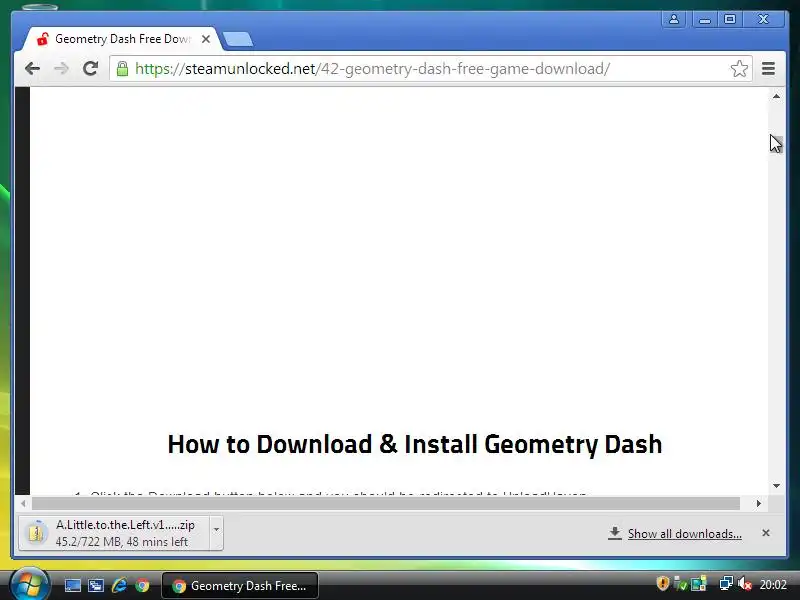
Task: Click the muted volume tray icon
Action: coord(745,583)
